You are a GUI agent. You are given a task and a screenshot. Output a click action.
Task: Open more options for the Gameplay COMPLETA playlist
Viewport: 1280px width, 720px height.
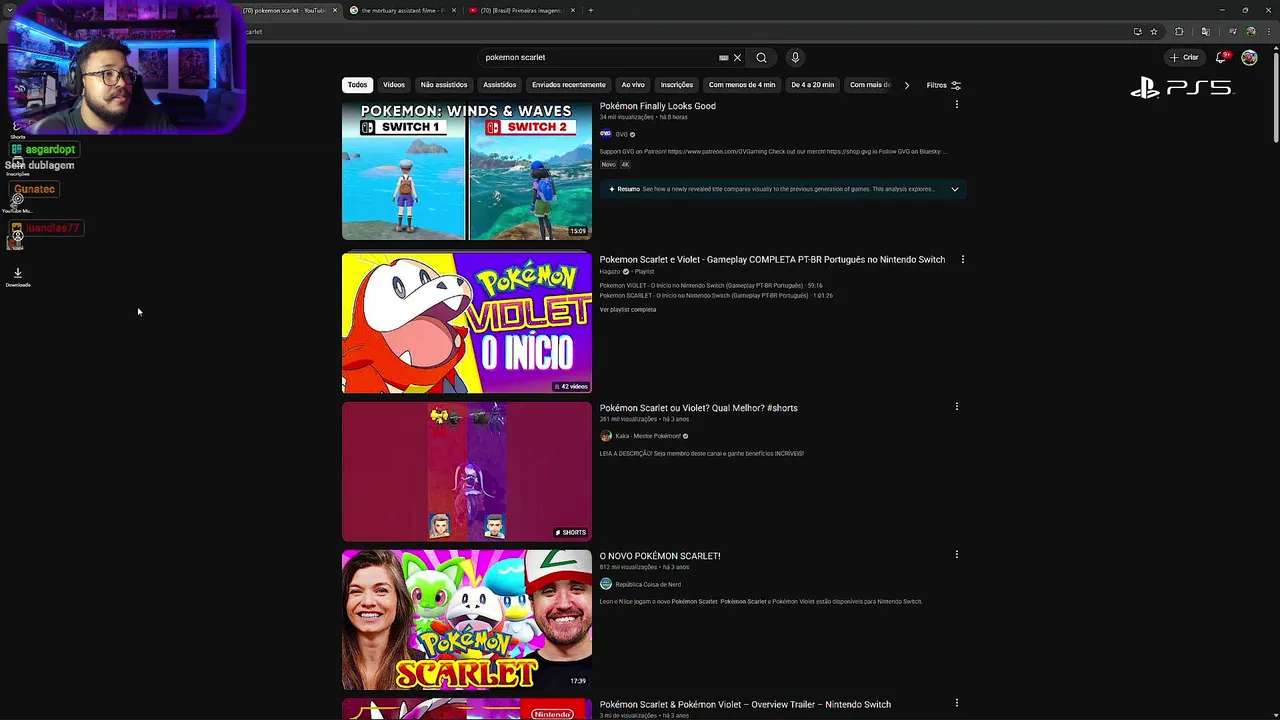pos(963,259)
